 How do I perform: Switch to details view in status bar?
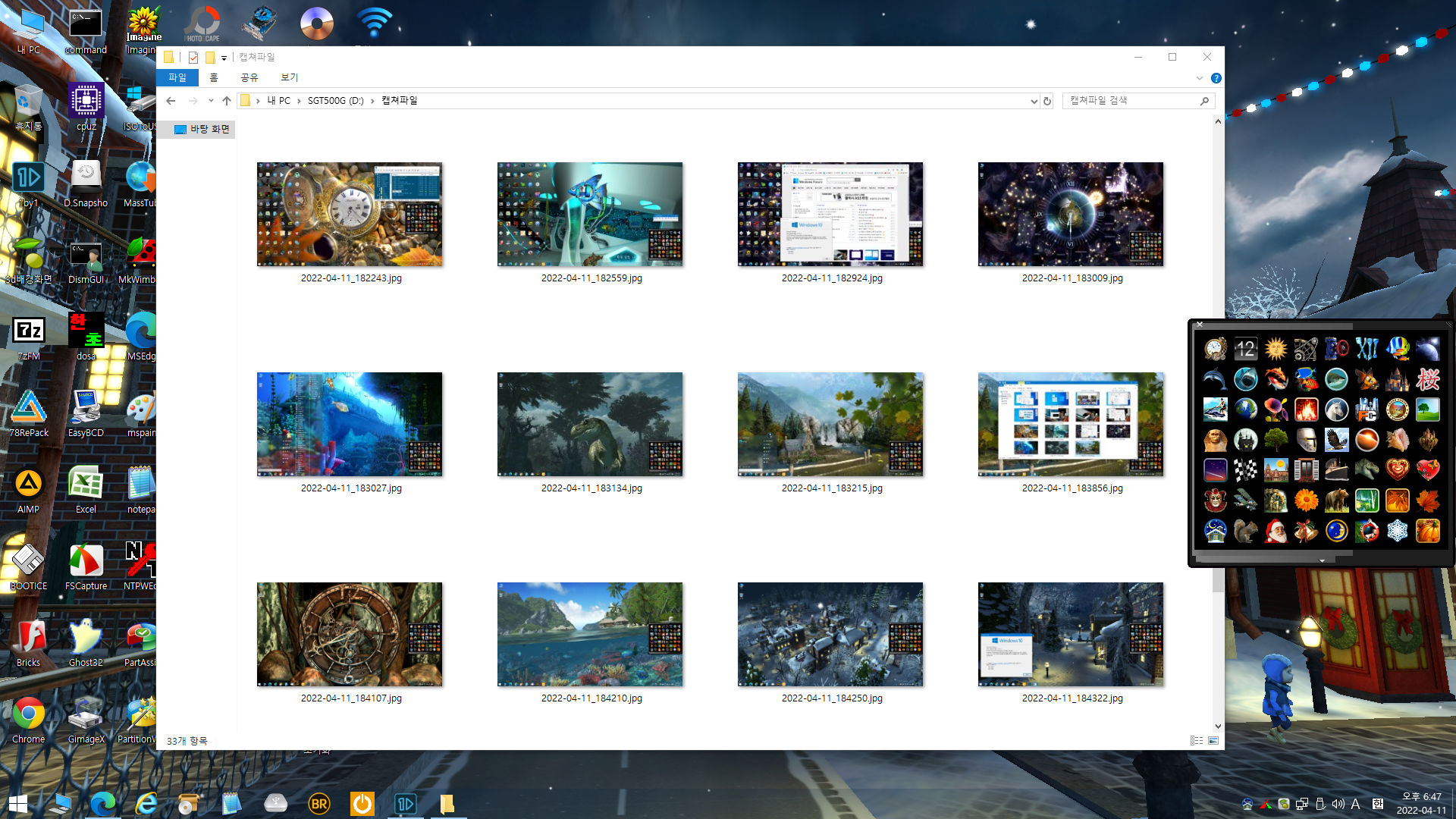pos(1197,740)
